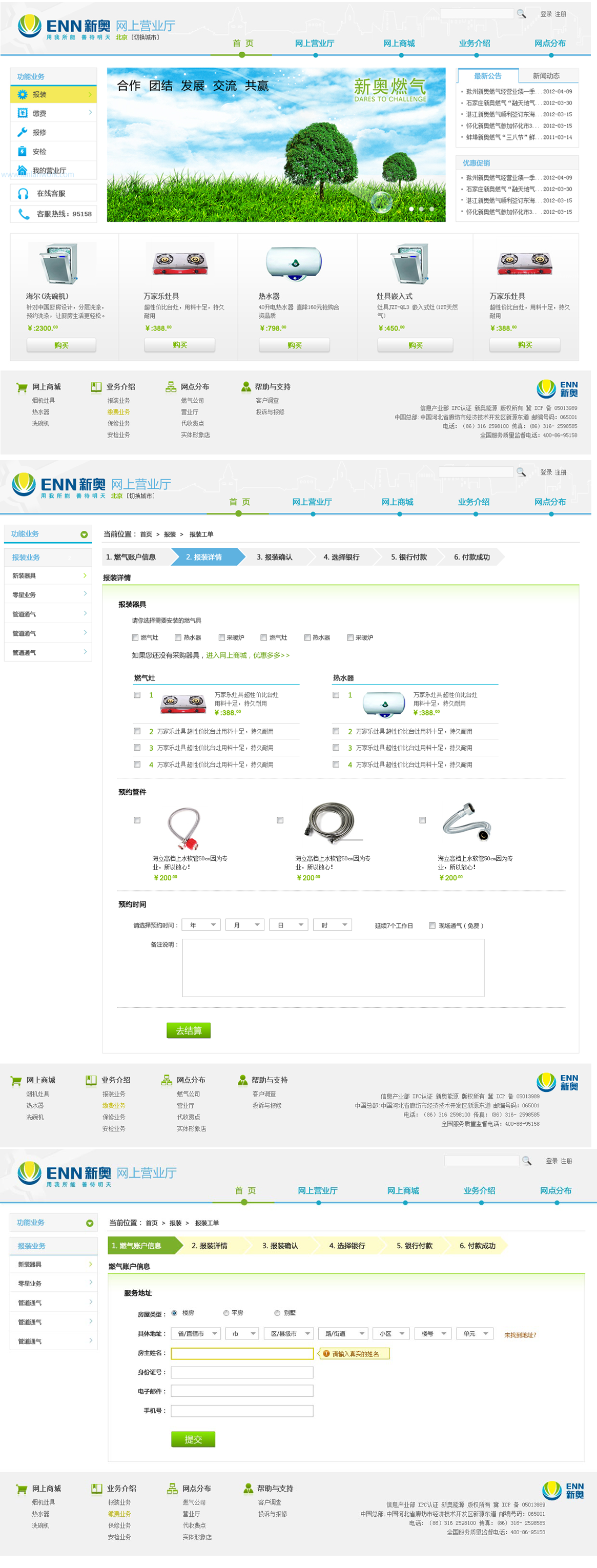
Task: Check the 现场通气(免费) checkbox
Action: [432, 925]
